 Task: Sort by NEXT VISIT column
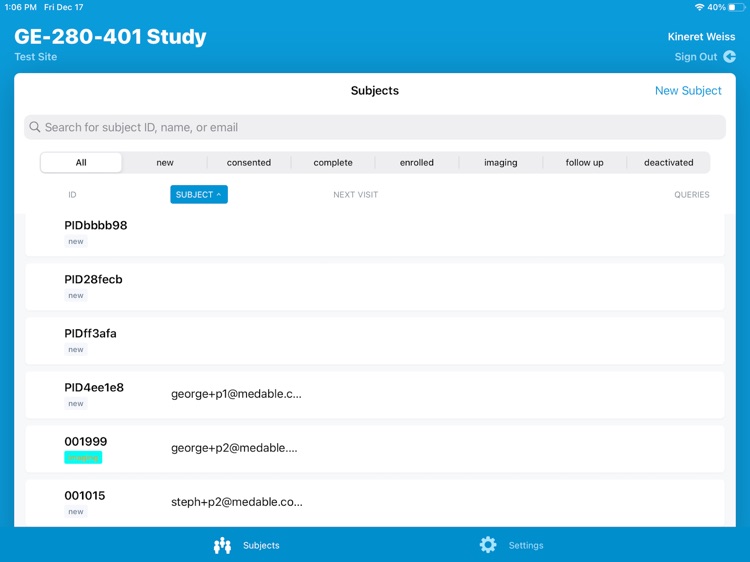[355, 195]
